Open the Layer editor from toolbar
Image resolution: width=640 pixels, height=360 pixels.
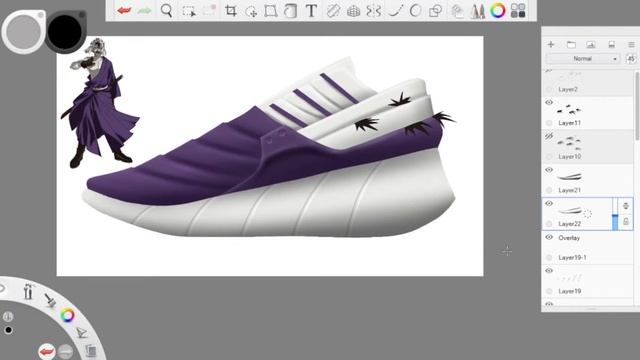tap(458, 11)
